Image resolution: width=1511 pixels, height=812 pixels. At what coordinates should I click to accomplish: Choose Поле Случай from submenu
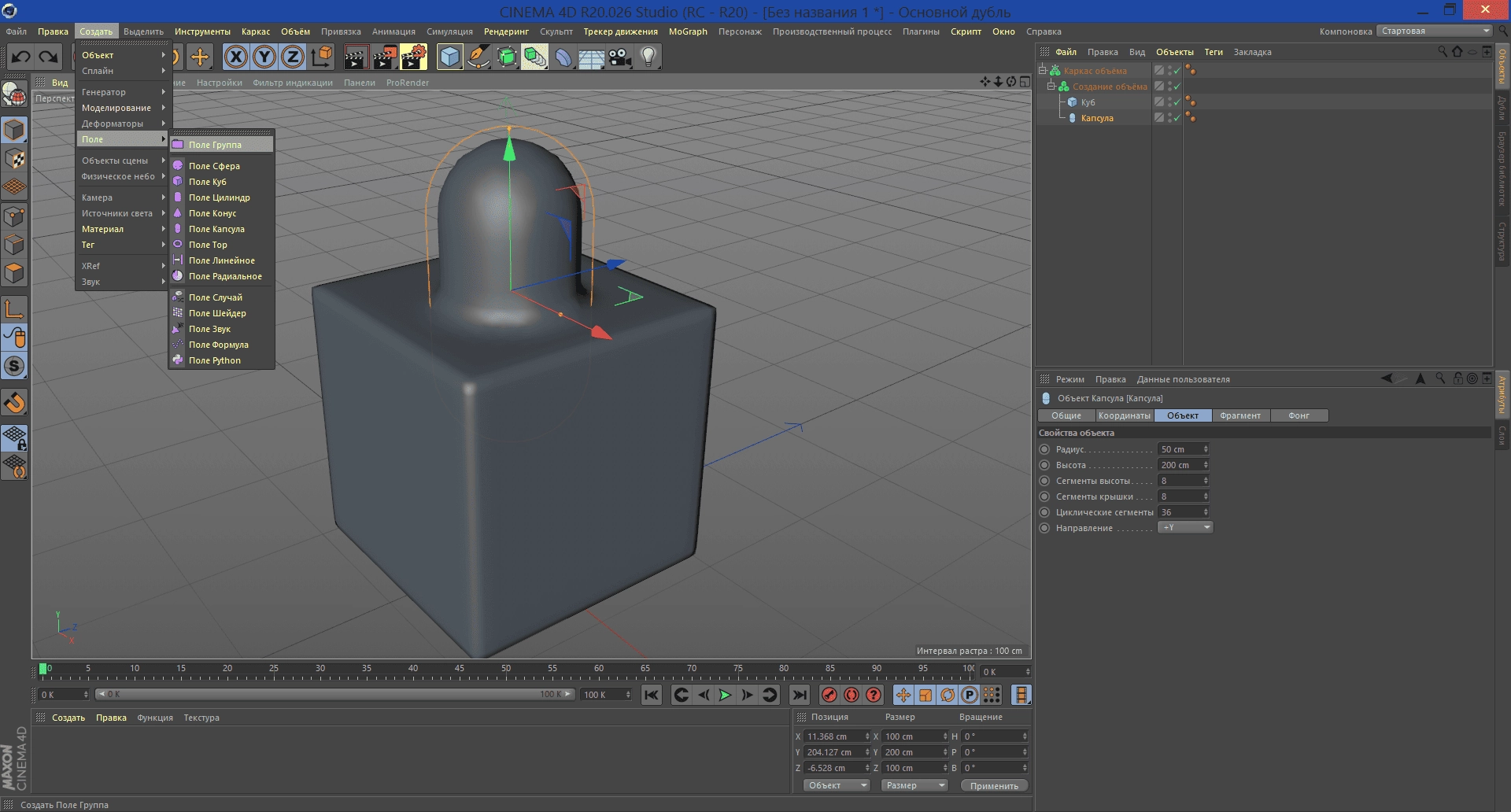(x=221, y=297)
